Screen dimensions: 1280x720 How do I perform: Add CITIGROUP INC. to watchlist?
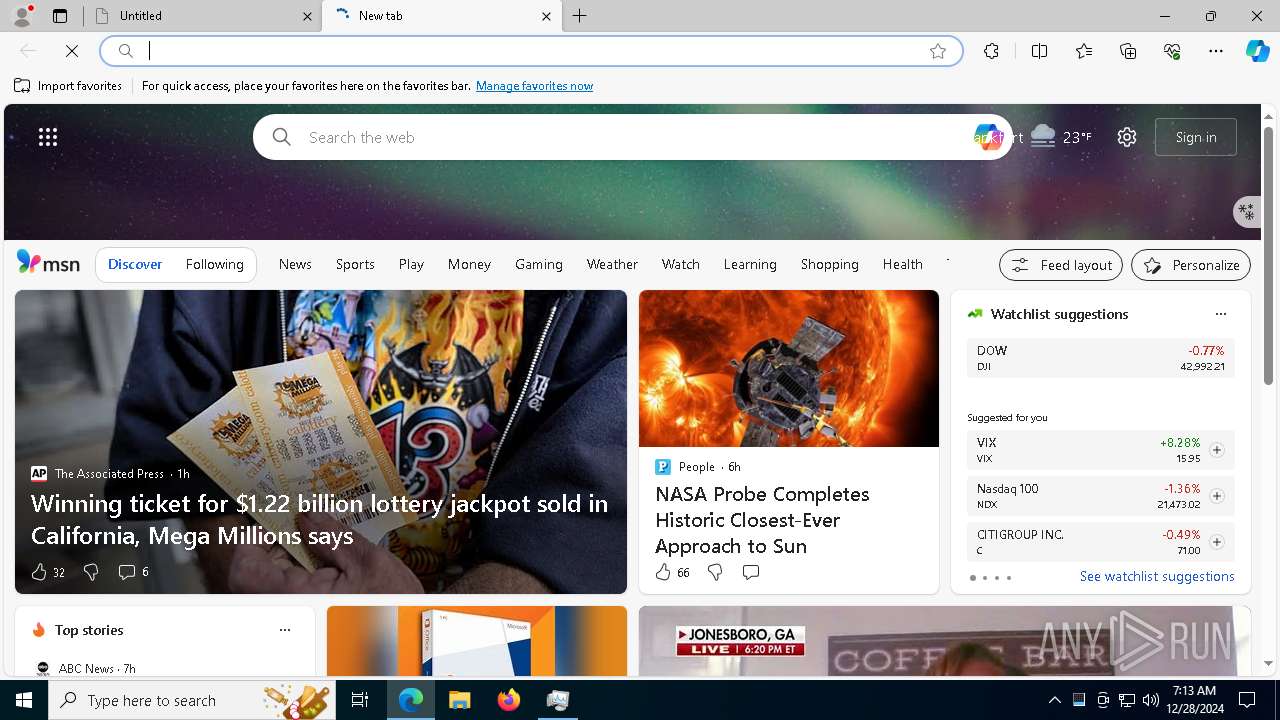1216,542
